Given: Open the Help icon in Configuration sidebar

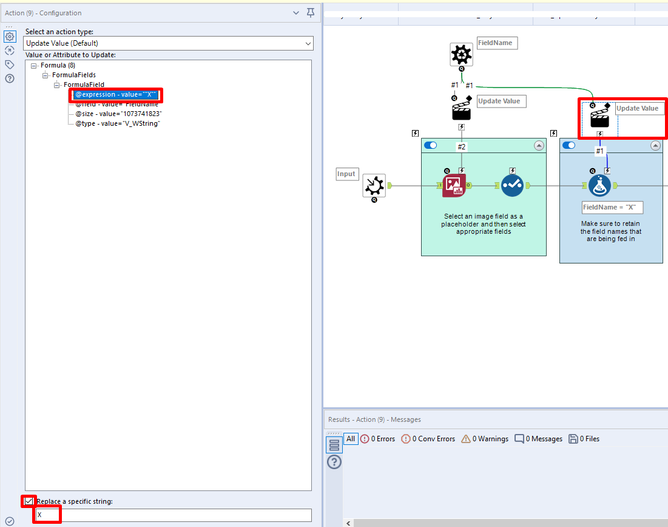Looking at the screenshot, I should pyautogui.click(x=9, y=78).
